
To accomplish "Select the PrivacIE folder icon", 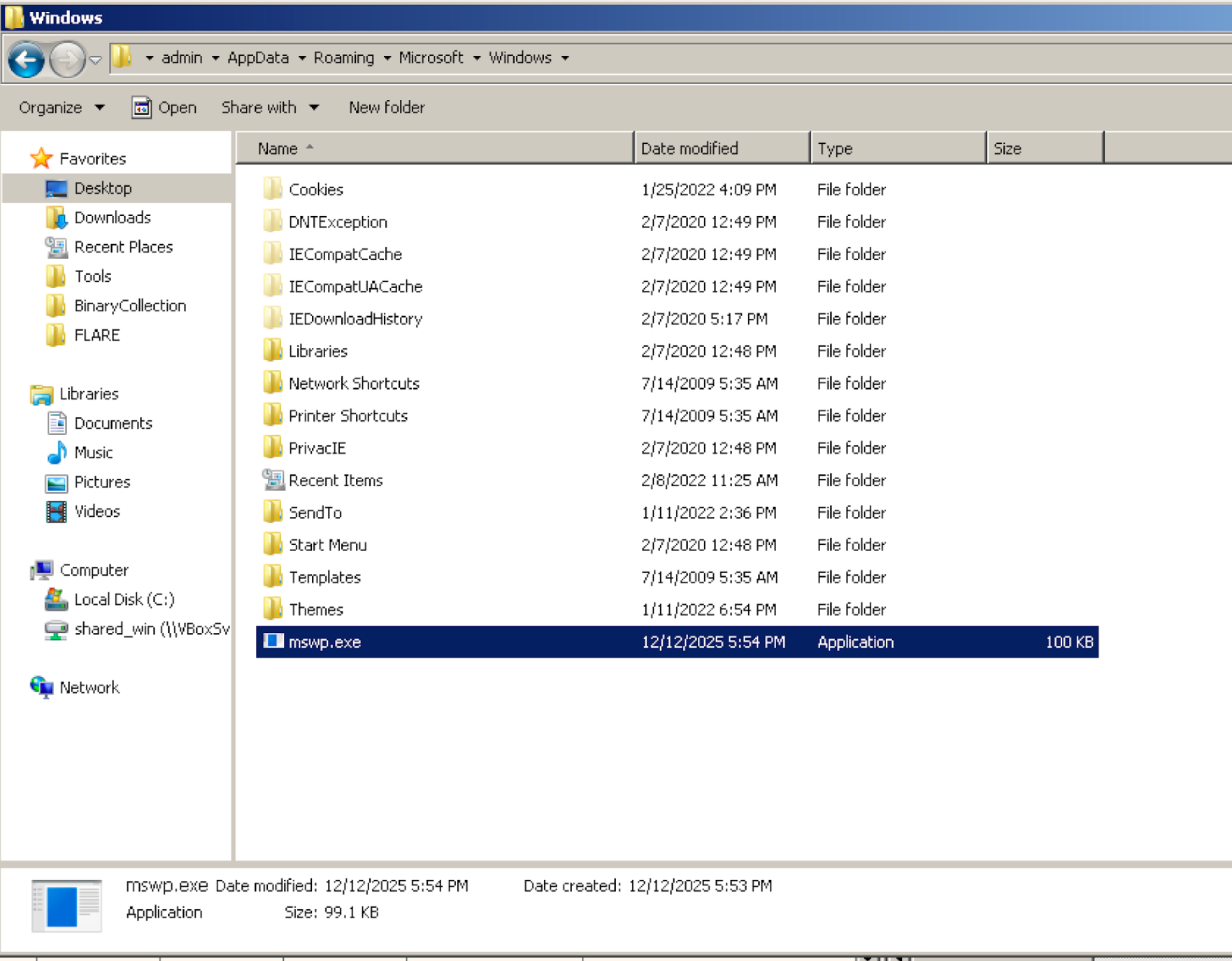I will tap(273, 447).
